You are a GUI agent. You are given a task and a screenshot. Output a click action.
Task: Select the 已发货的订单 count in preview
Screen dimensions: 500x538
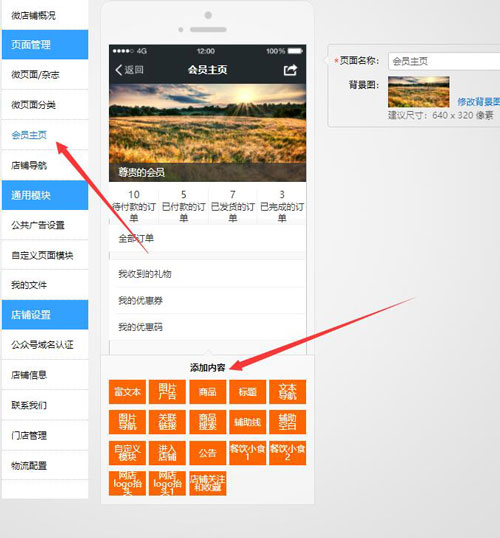click(x=233, y=206)
